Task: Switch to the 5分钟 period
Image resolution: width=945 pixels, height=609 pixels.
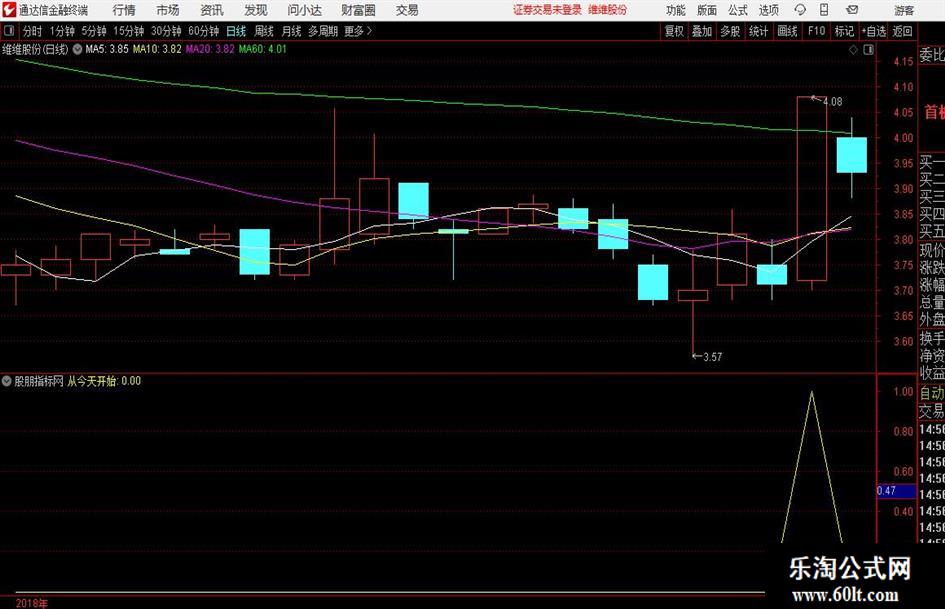Action: click(x=94, y=31)
